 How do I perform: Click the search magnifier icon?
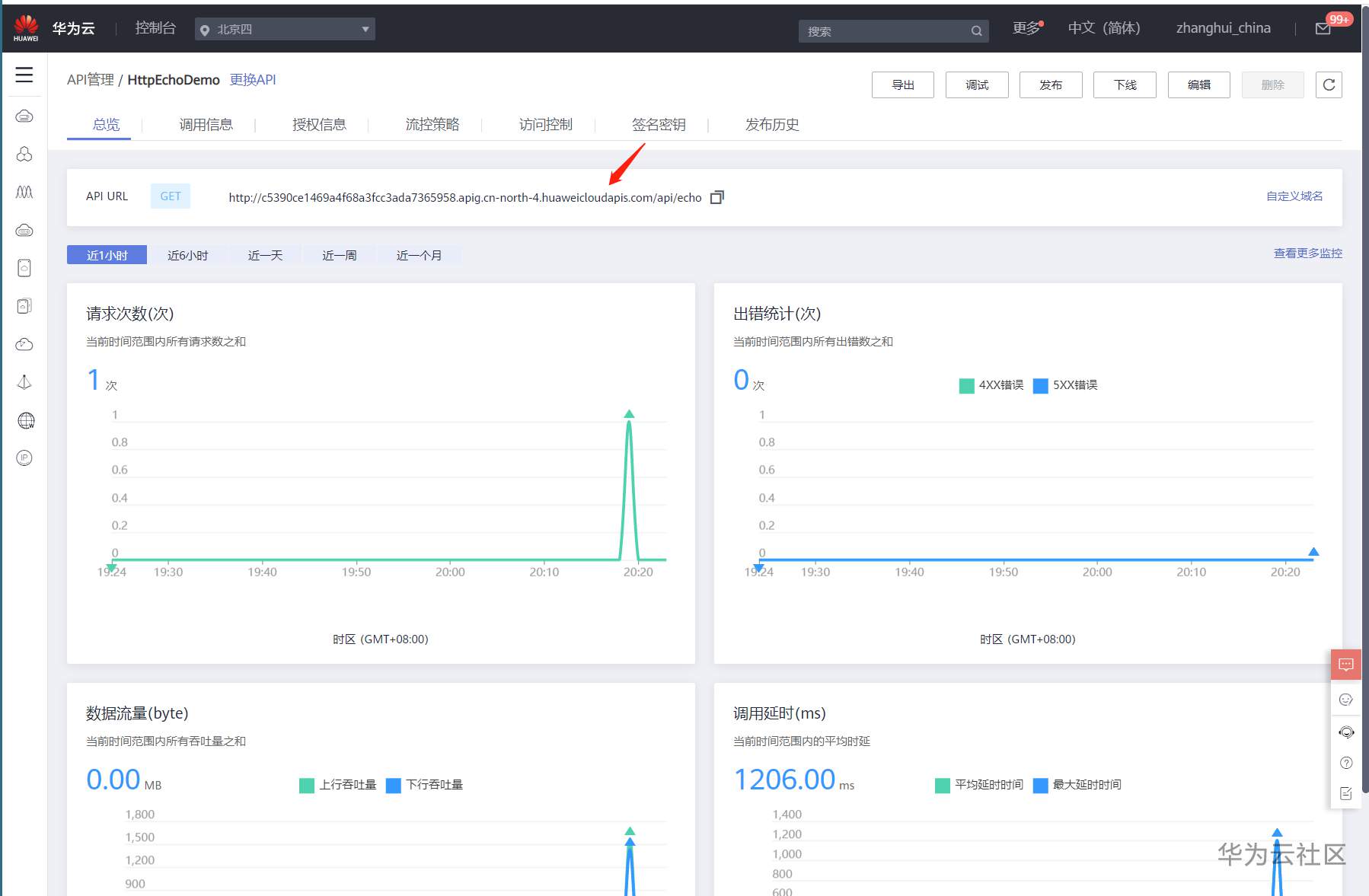pyautogui.click(x=976, y=31)
